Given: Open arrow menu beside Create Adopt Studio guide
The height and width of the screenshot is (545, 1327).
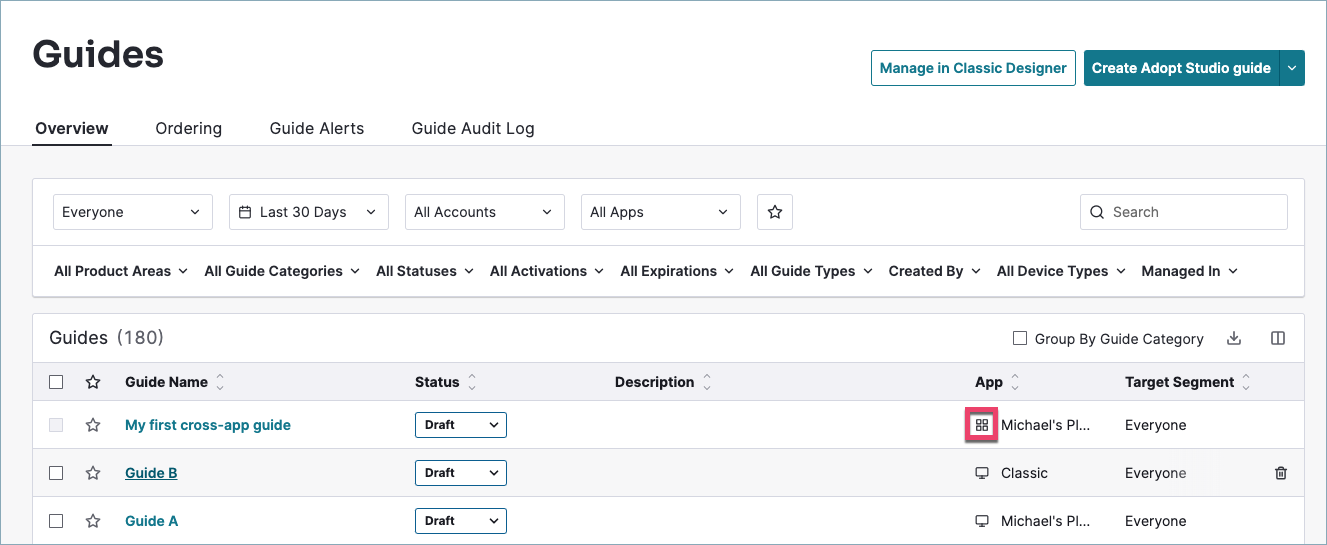Looking at the screenshot, I should [x=1292, y=68].
